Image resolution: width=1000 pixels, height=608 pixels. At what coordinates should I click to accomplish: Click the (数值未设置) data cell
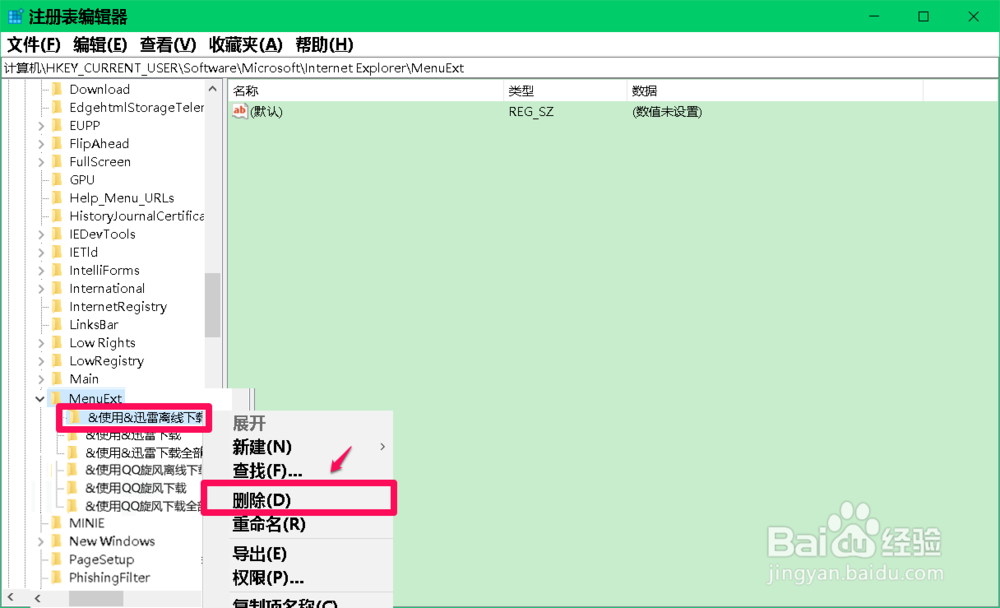tap(666, 112)
